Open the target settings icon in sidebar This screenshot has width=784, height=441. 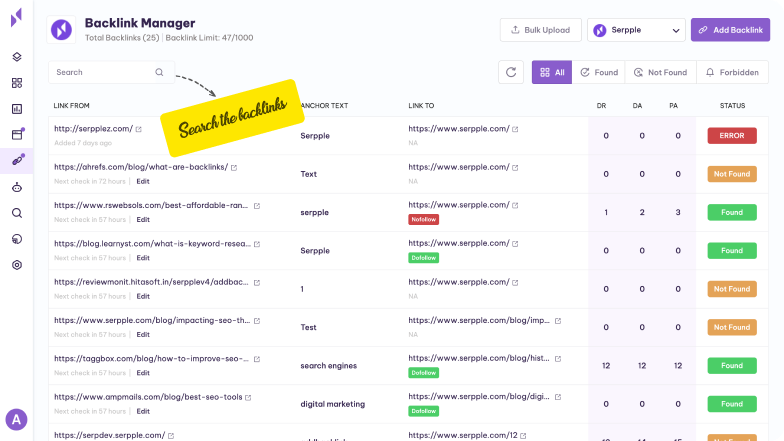click(x=17, y=265)
